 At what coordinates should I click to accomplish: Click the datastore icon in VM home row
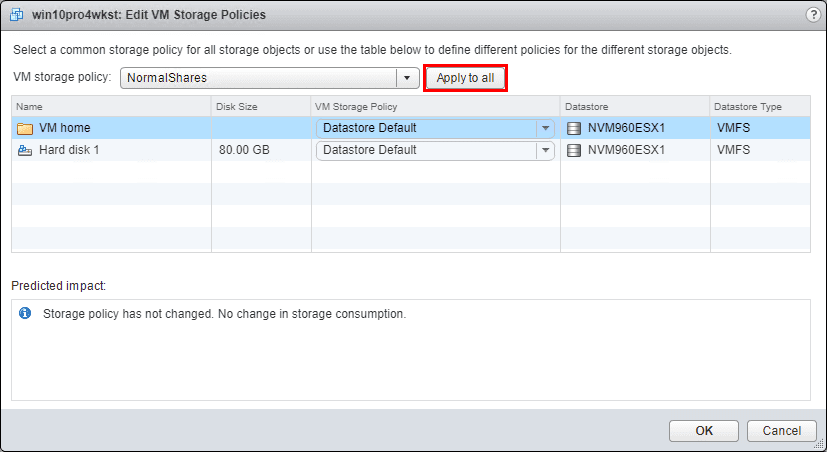point(573,128)
